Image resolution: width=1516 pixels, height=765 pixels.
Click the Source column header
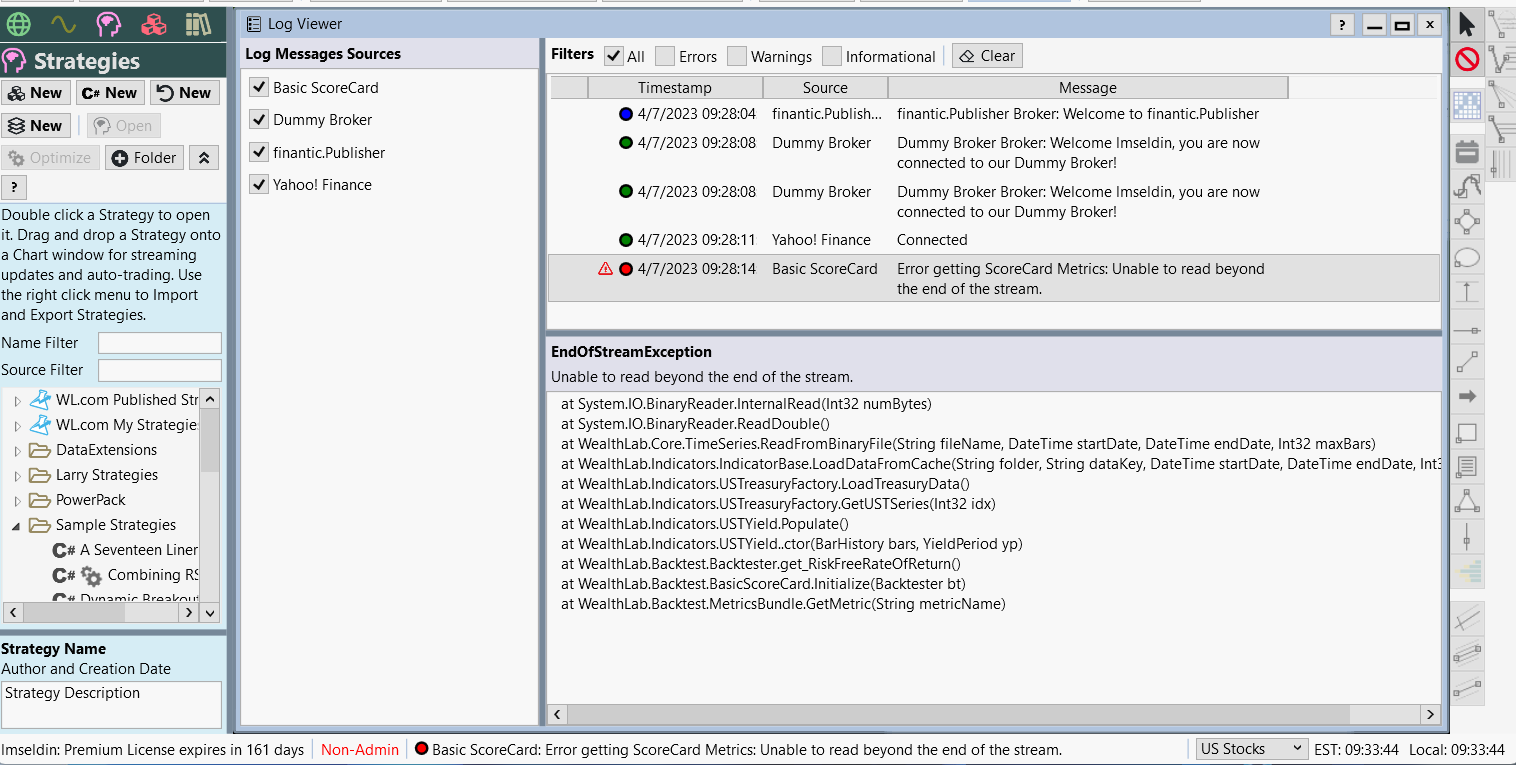(x=825, y=88)
